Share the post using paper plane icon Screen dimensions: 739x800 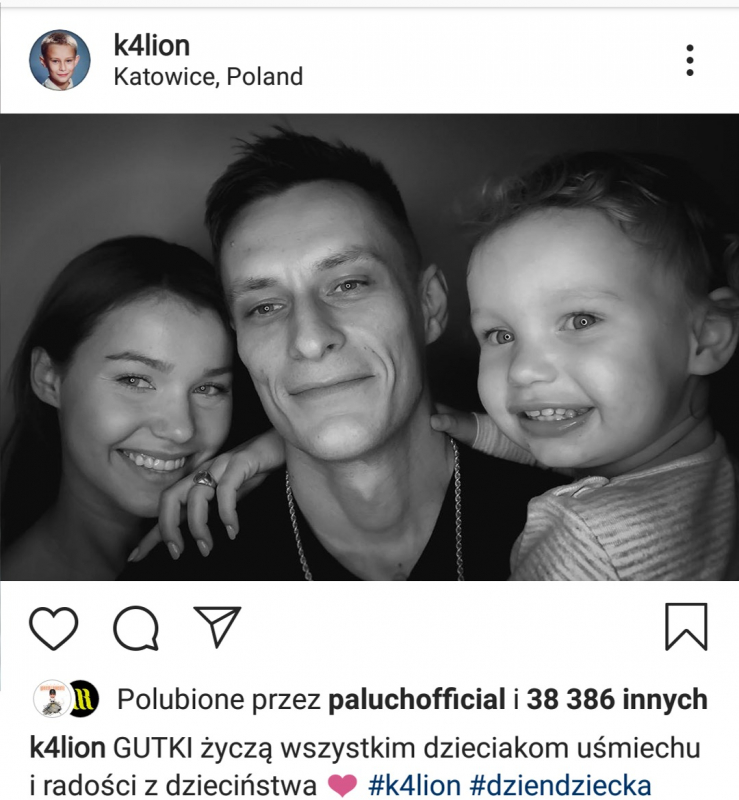pyautogui.click(x=217, y=627)
